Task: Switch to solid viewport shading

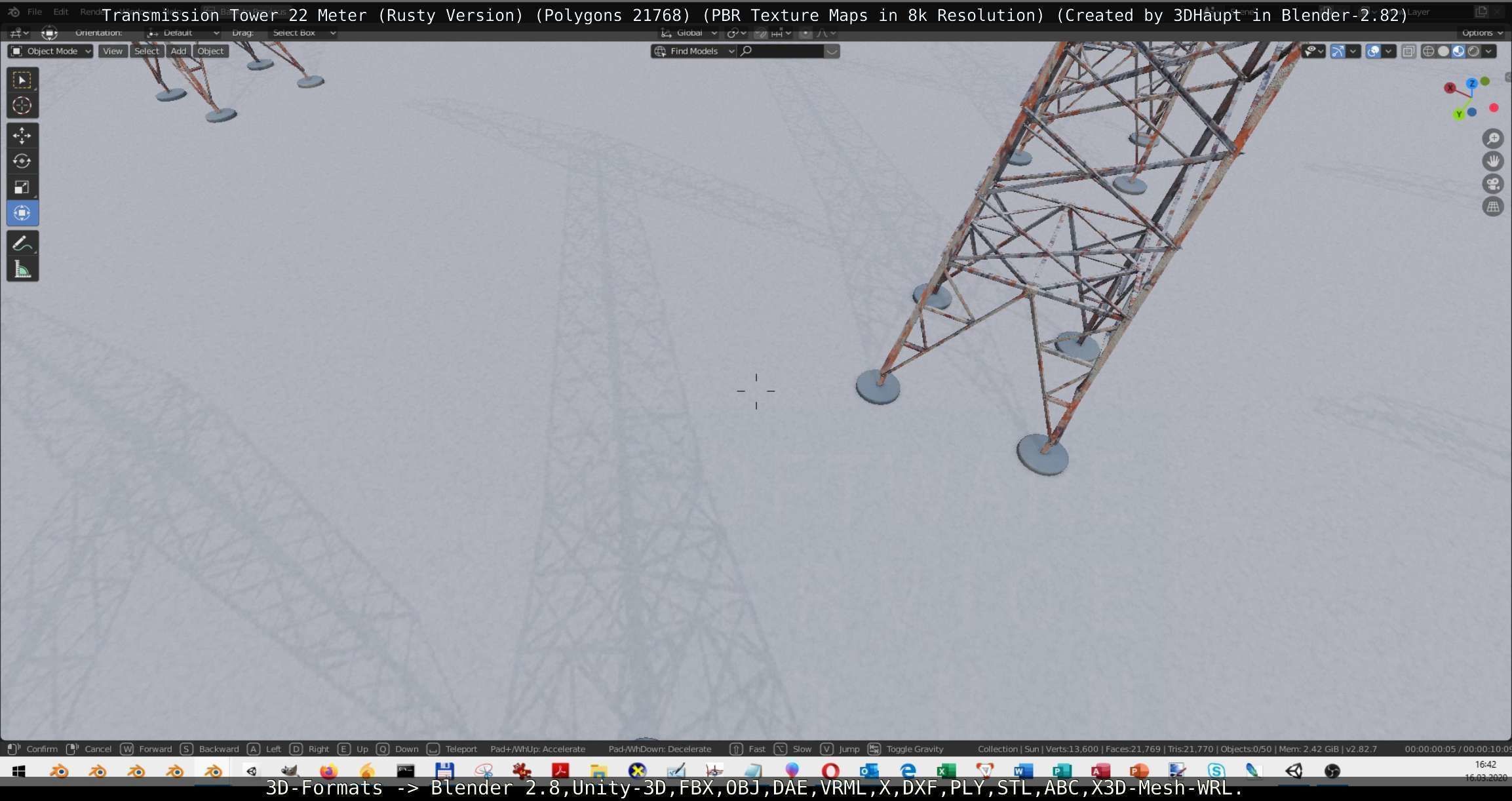Action: pos(1444,51)
